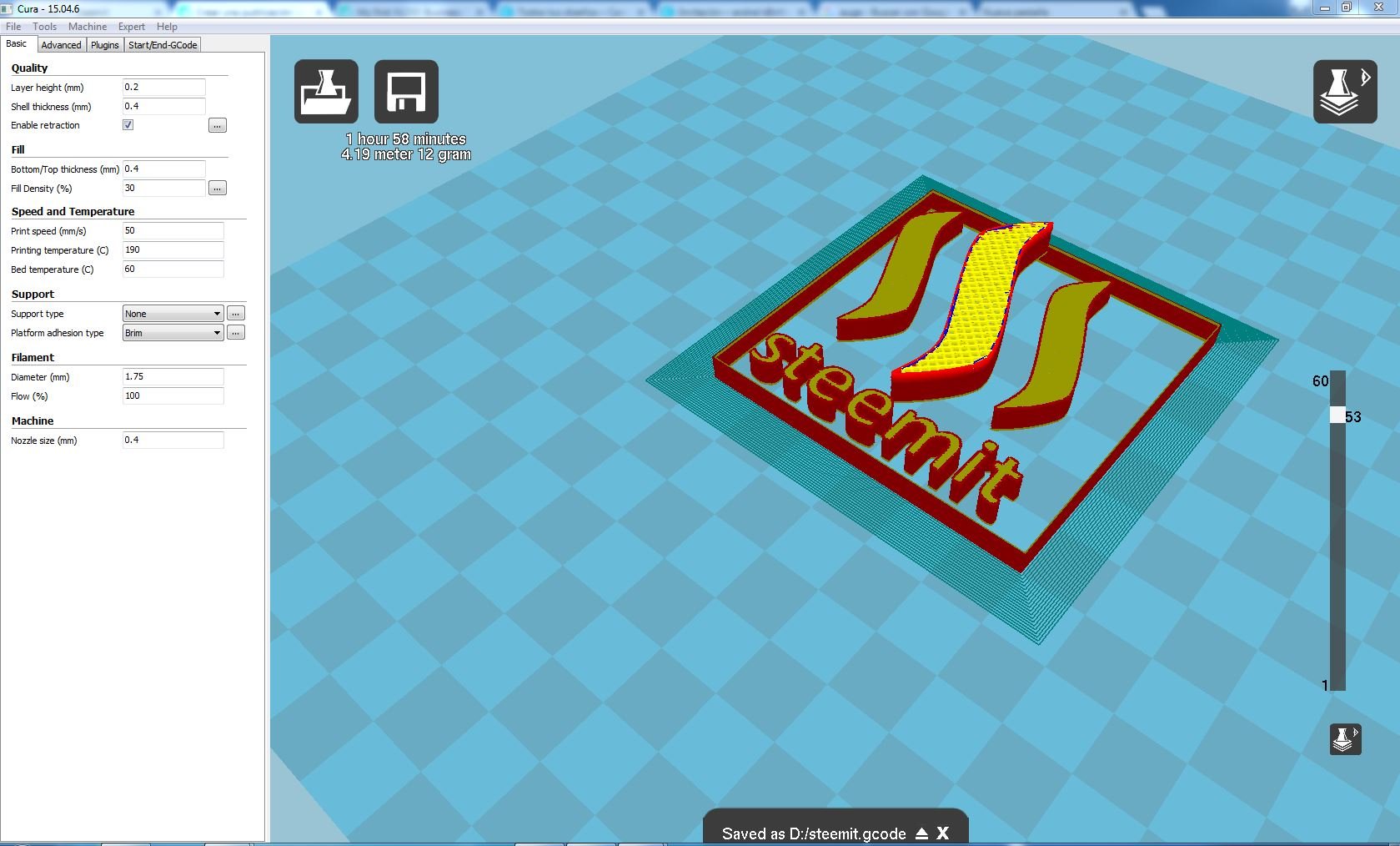The width and height of the screenshot is (1400, 846).
Task: Click the 'Fill Density (%)' label
Action: [x=42, y=189]
